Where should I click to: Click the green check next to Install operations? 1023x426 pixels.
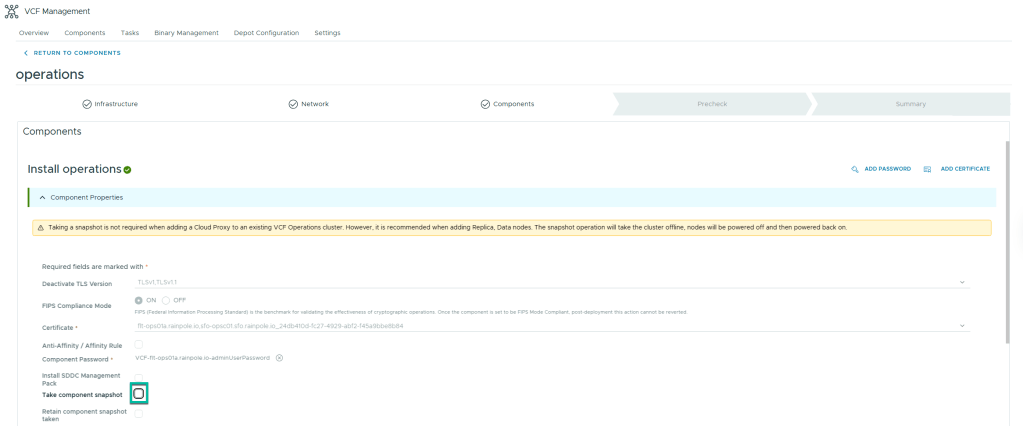click(x=128, y=170)
